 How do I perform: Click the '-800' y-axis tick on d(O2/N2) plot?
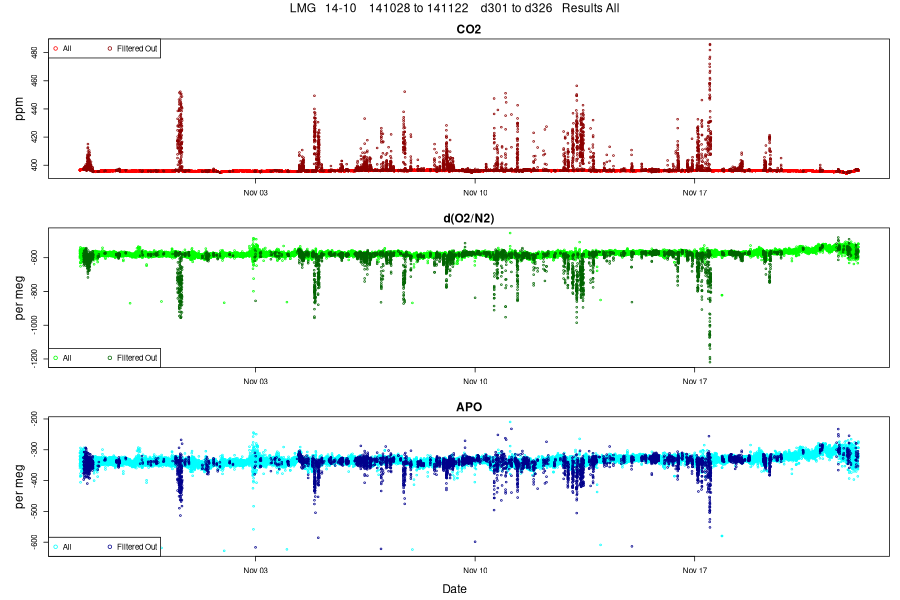(34, 291)
